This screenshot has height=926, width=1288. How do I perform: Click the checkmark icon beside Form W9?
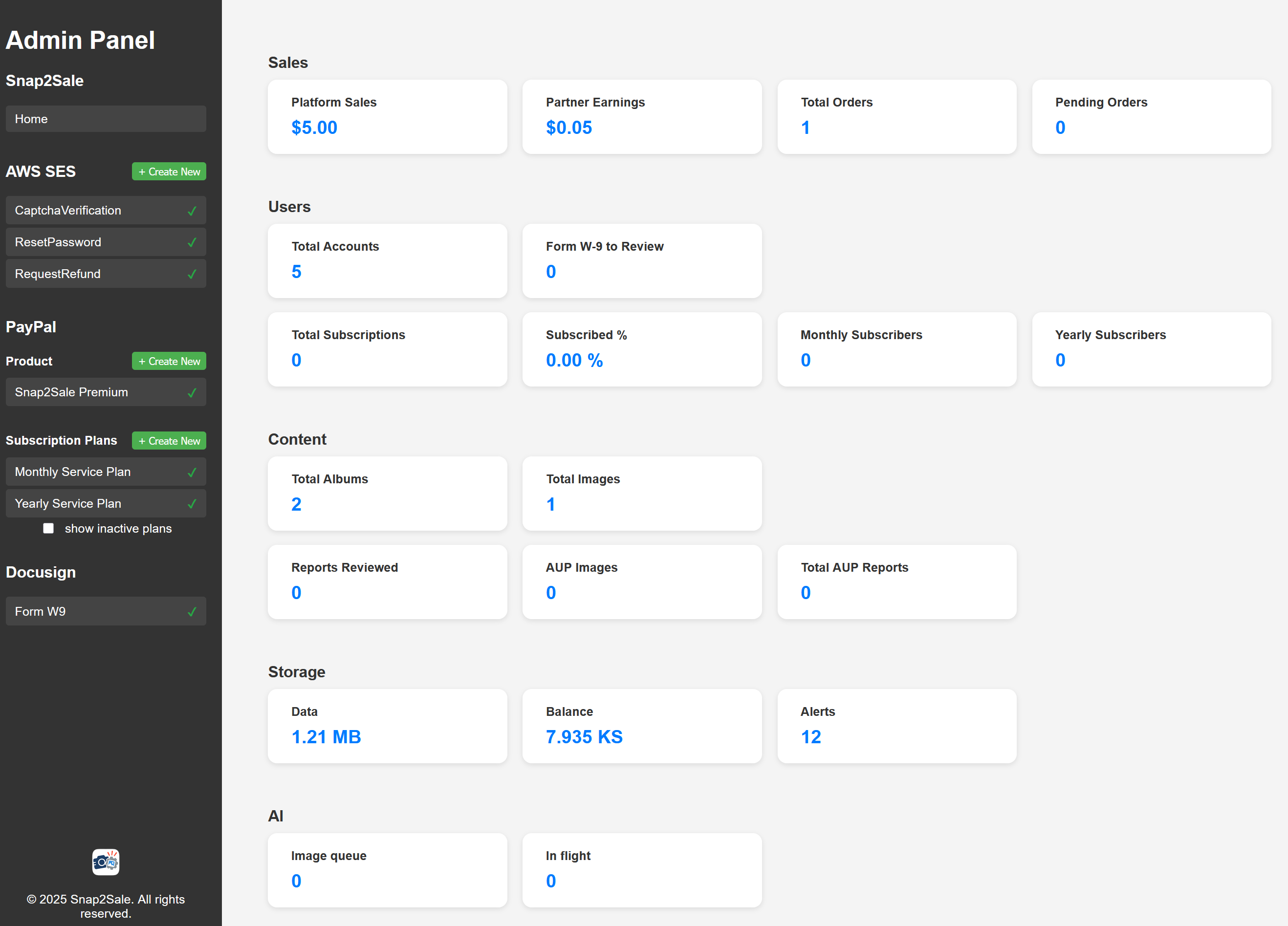[192, 611]
